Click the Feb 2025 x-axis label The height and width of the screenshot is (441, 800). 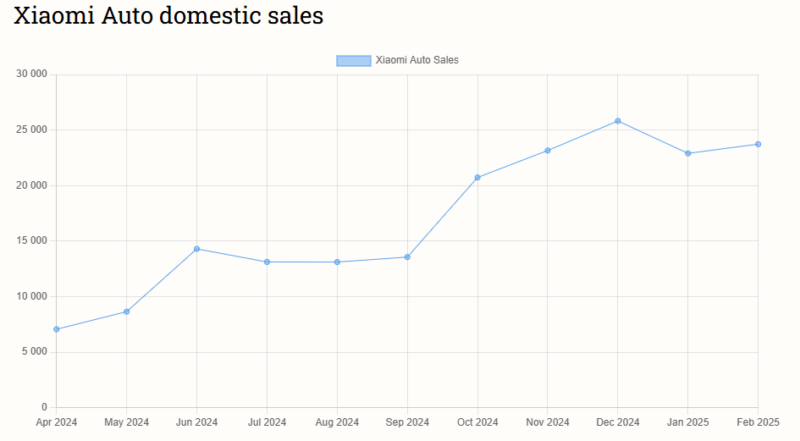tap(756, 423)
